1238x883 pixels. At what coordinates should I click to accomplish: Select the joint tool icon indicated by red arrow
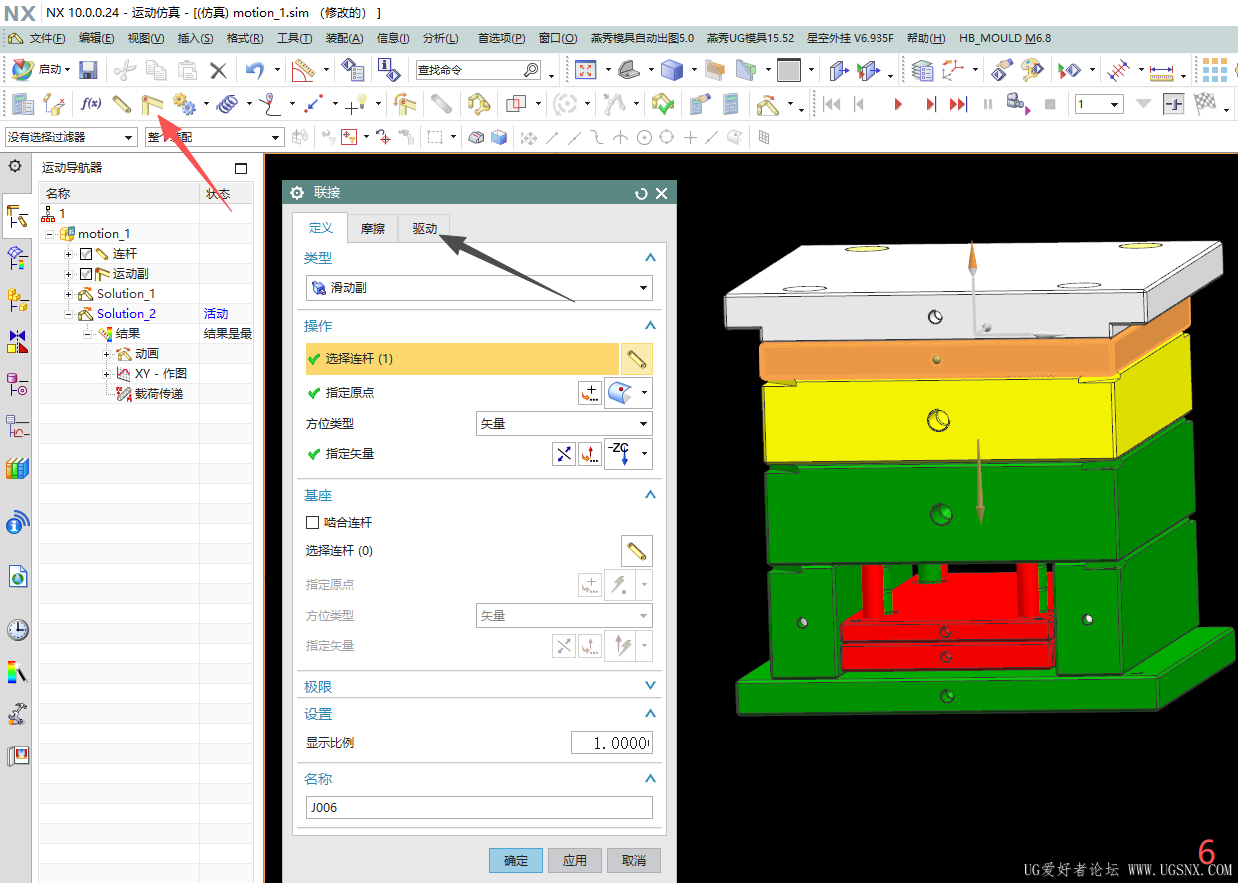(x=152, y=104)
